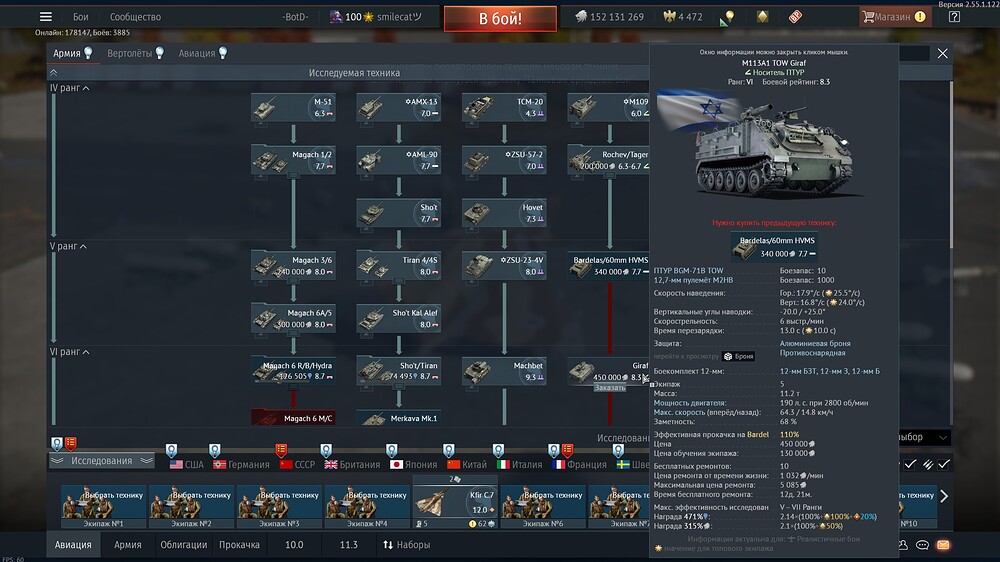
Task: Click the Silver Lions balance 152 131 269
Action: point(609,17)
